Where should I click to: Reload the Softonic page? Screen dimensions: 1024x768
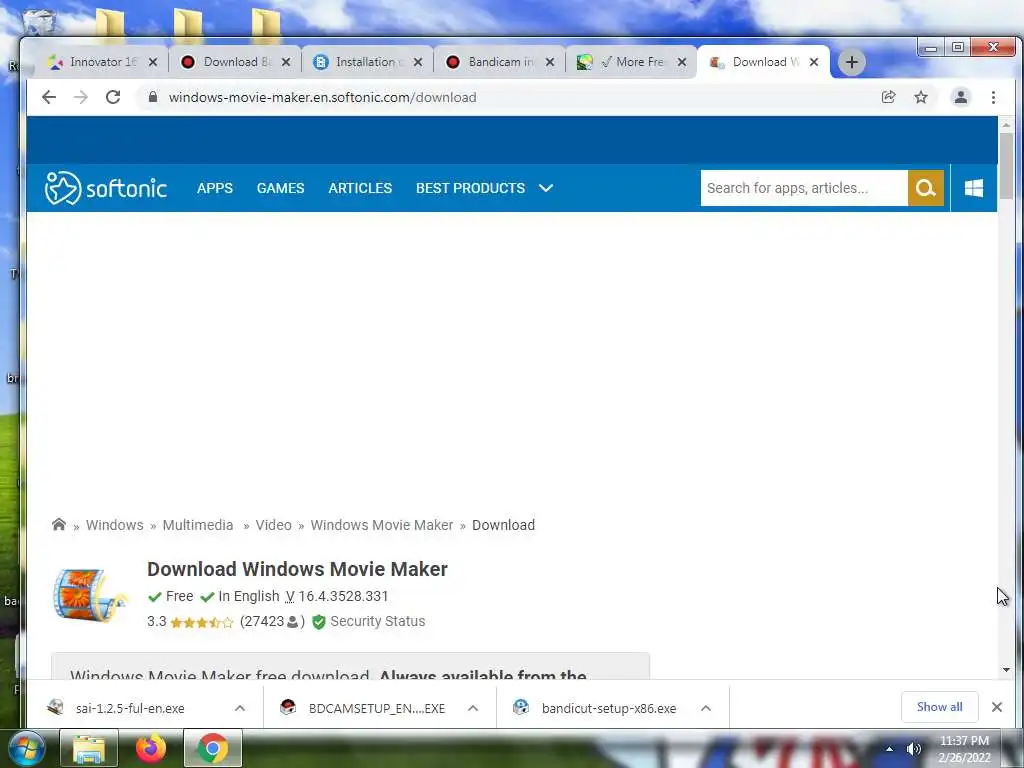(113, 97)
